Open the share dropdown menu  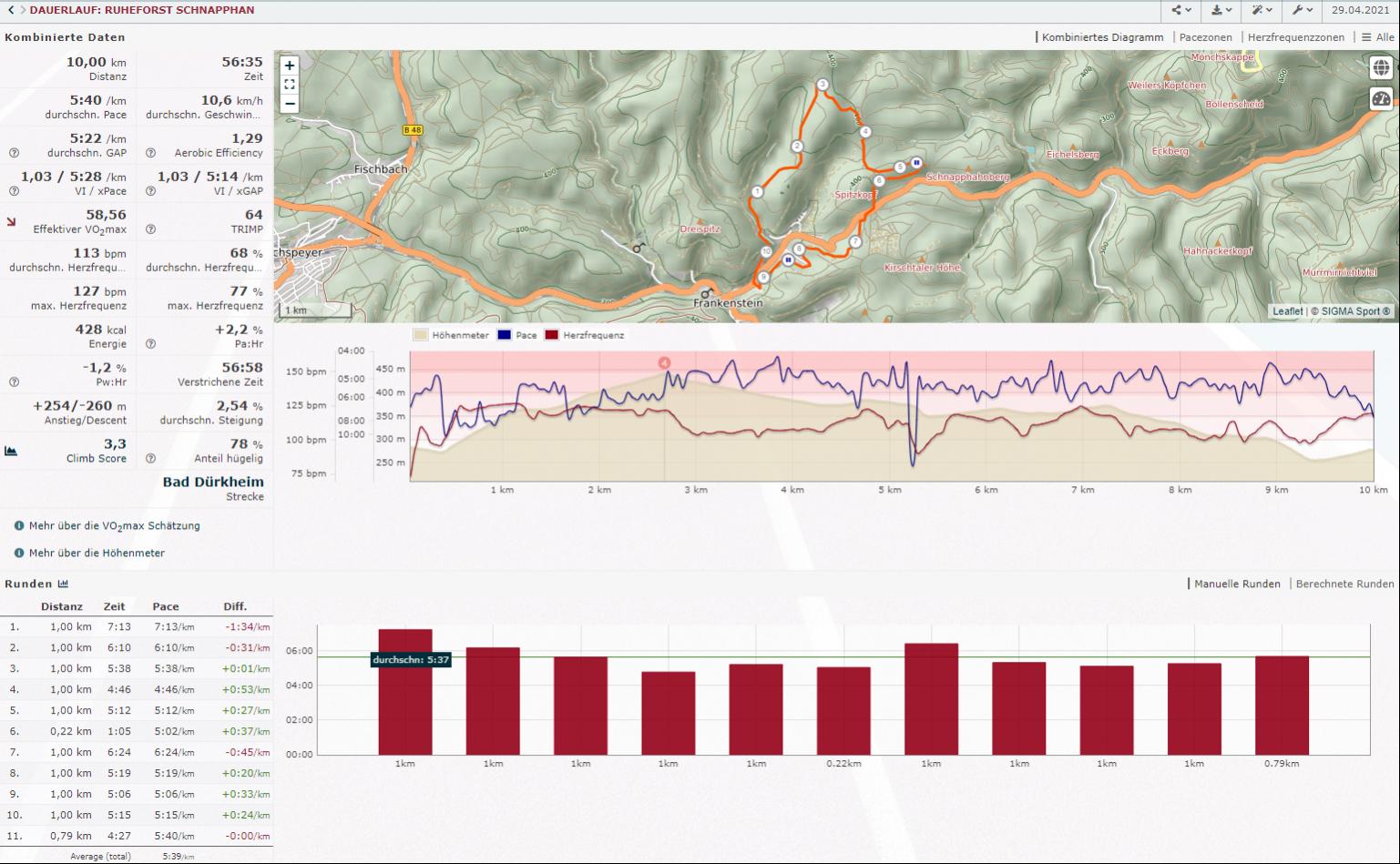pos(1181,10)
